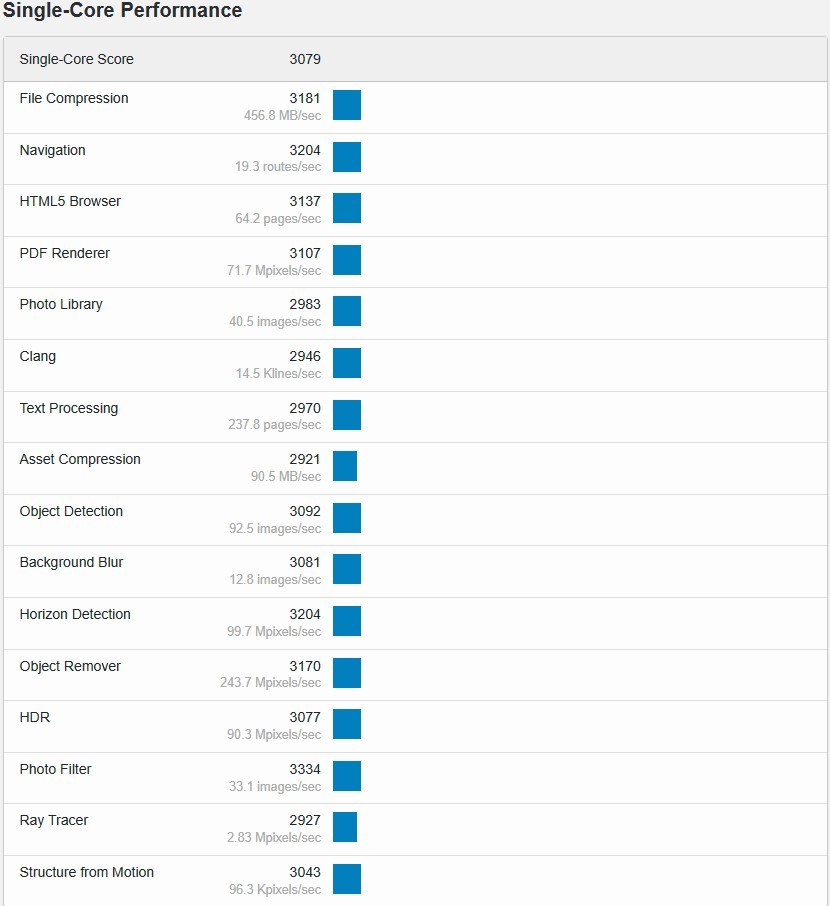Select the Asset Compression label
Viewport: 830px width, 906px height.
coord(80,459)
